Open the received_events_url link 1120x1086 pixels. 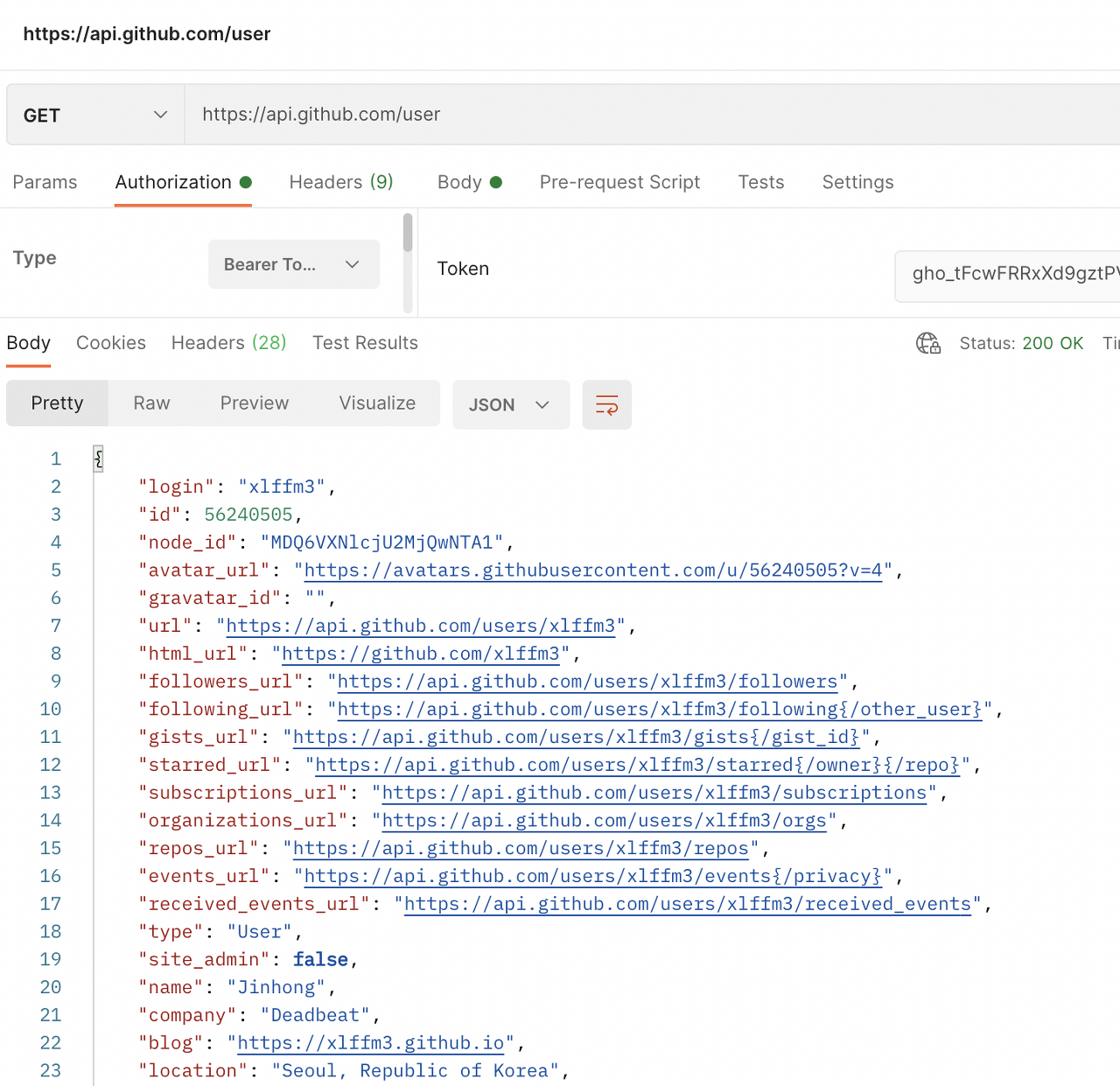point(687,905)
